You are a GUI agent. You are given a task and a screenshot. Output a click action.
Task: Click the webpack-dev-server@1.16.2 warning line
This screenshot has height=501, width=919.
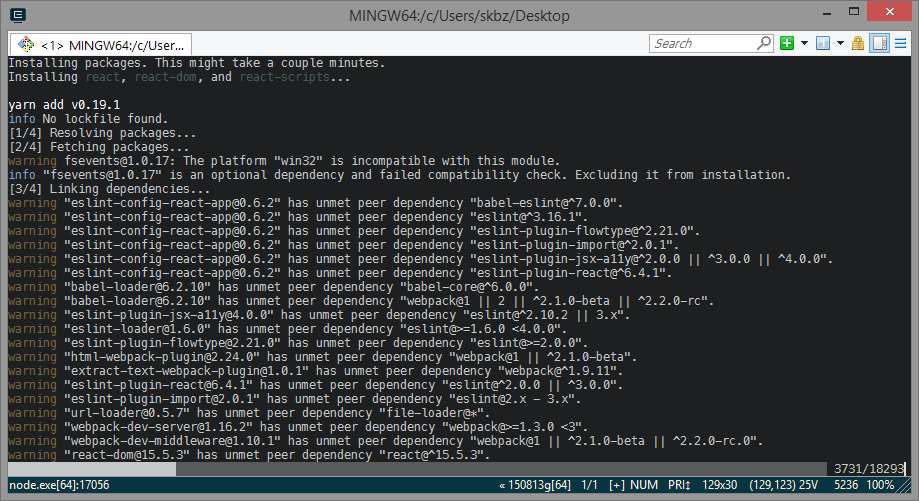click(298, 427)
